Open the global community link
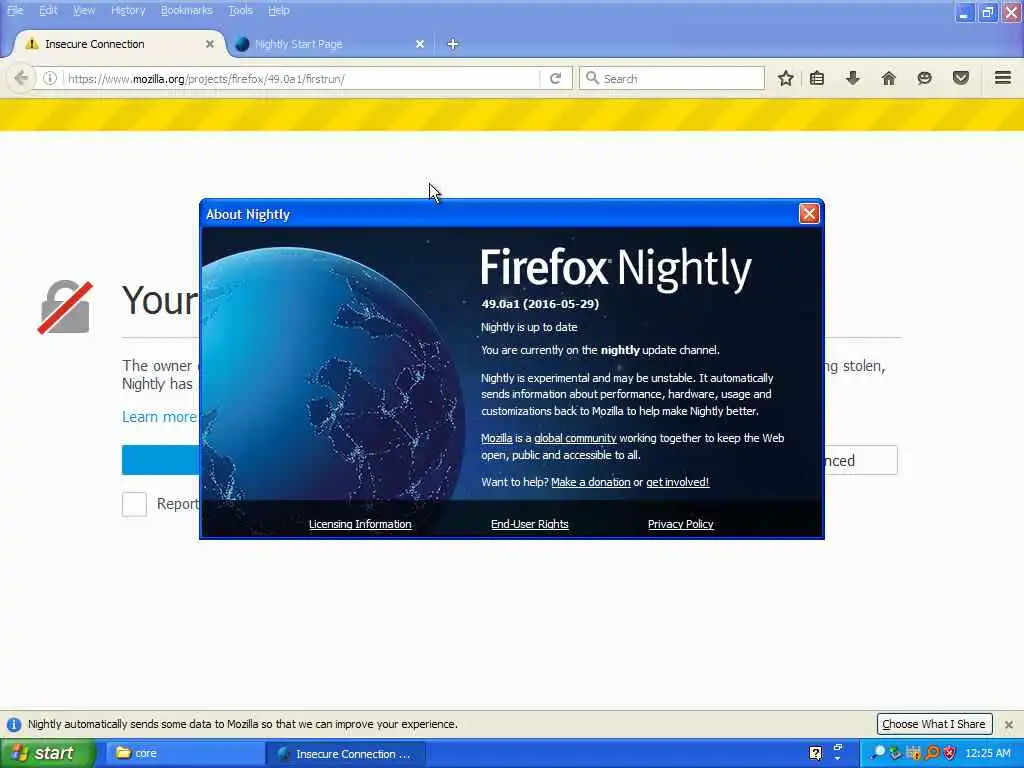Screen dimensions: 1024x768 point(575,438)
